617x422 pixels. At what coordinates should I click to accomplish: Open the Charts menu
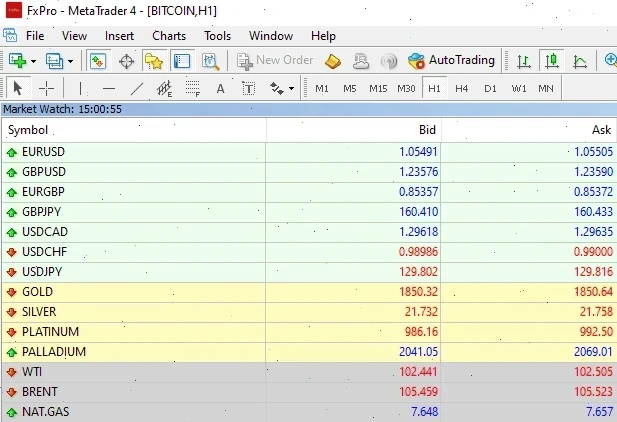169,35
